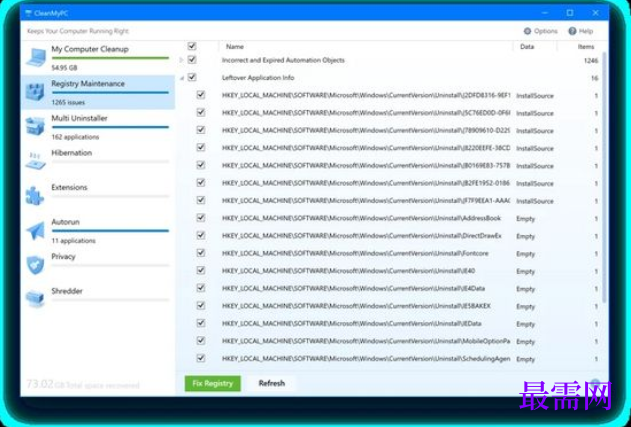Click the 11 applications label
This screenshot has height=427, width=631.
tap(74, 241)
